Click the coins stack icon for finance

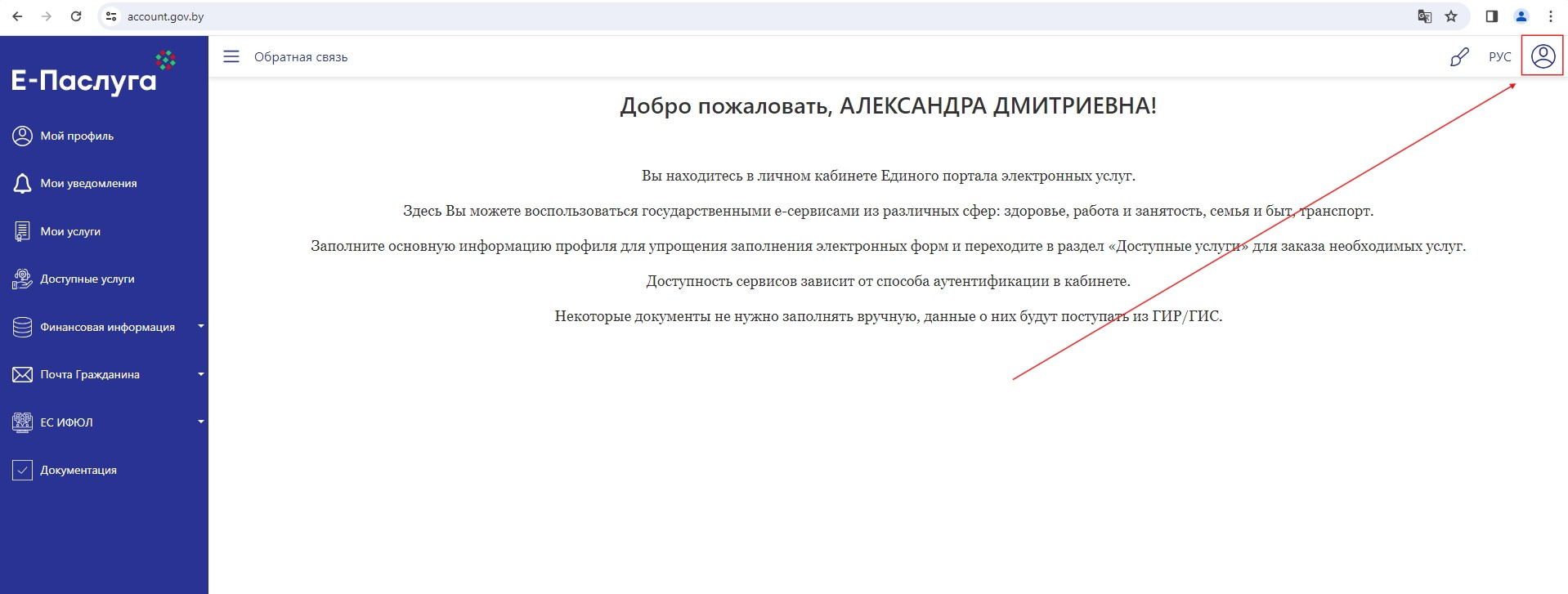pos(22,327)
